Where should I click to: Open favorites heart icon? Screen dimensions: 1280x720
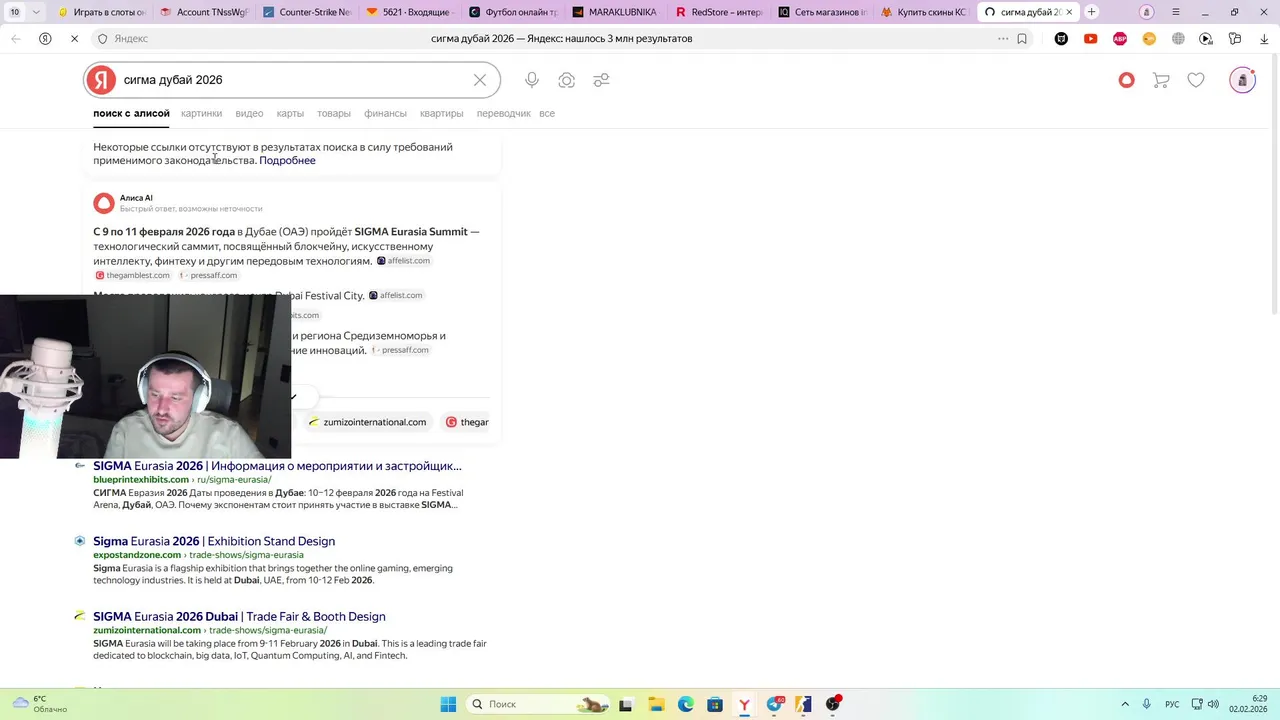click(1196, 80)
